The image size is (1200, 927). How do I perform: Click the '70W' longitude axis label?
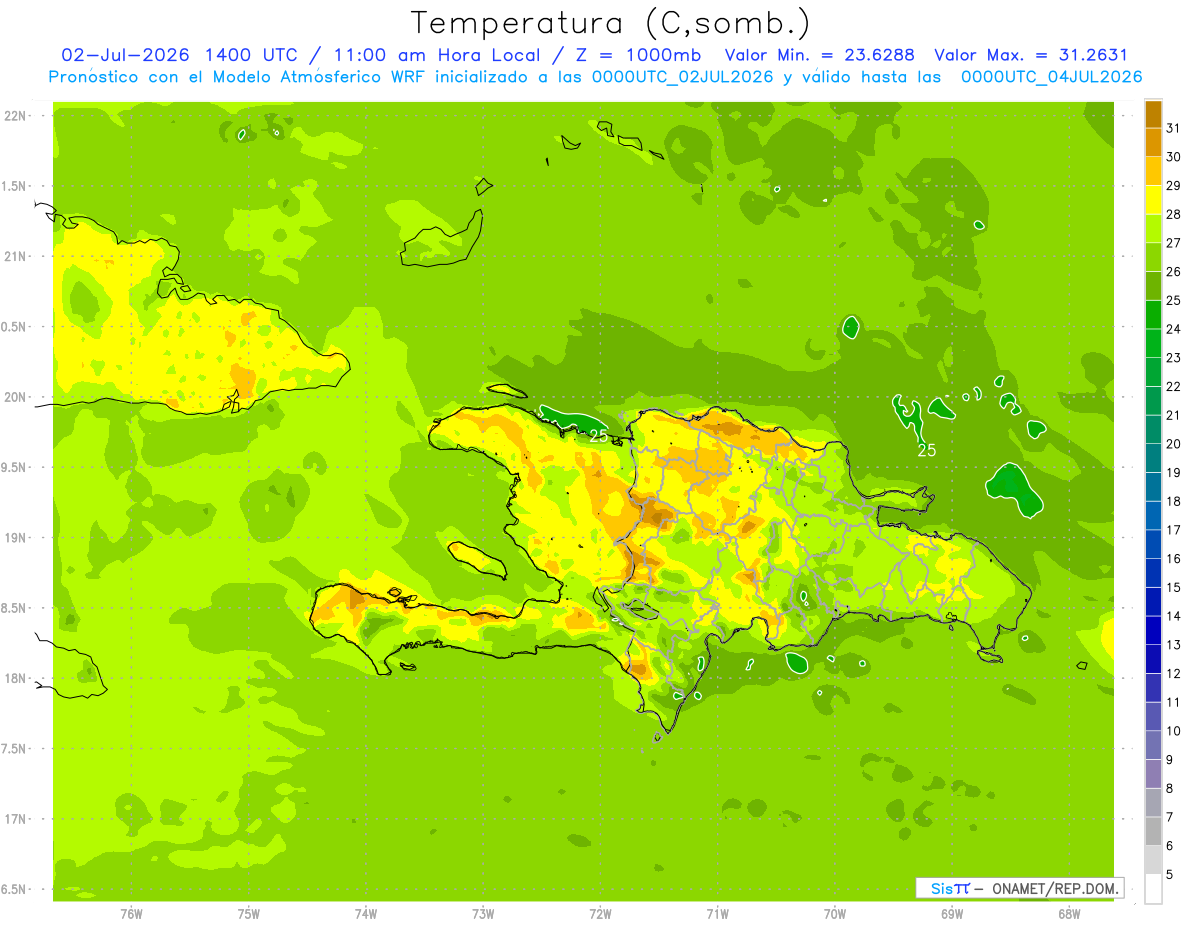click(x=835, y=913)
